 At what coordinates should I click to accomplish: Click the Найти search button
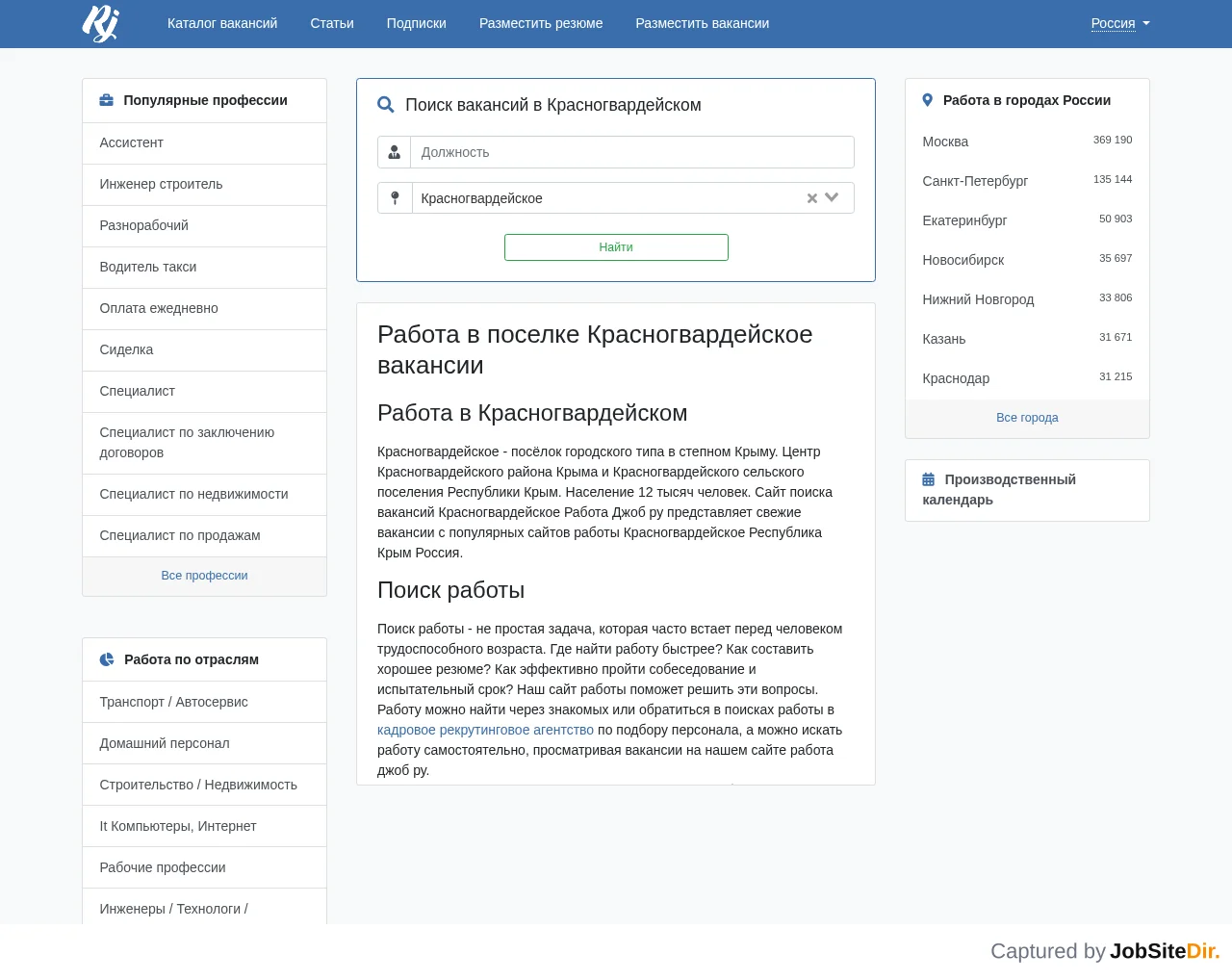616,247
